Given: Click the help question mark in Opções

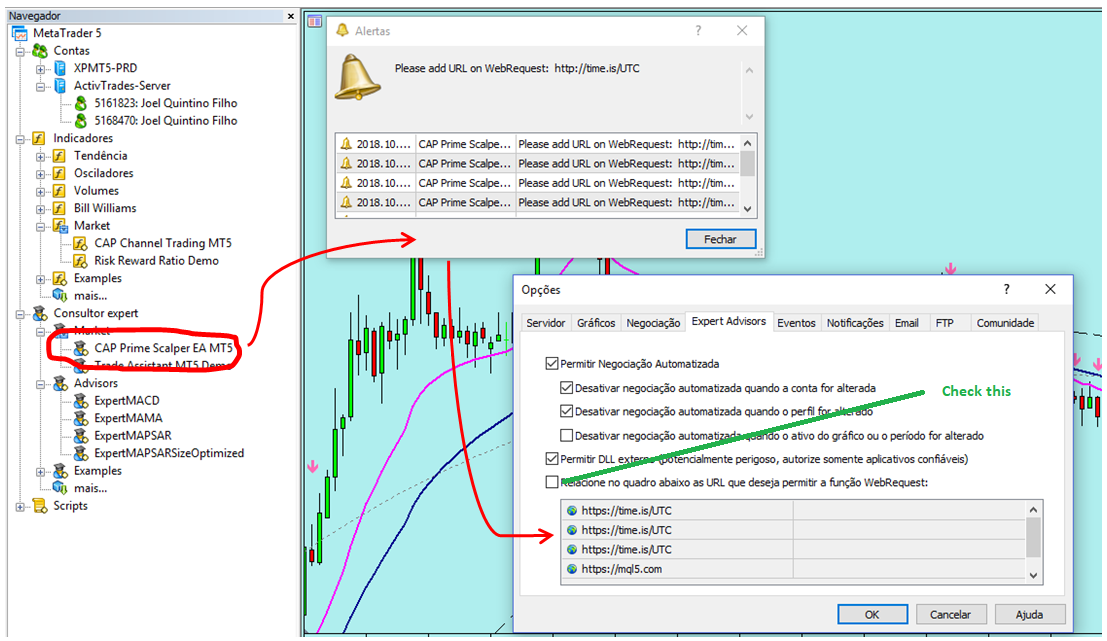Looking at the screenshot, I should pyautogui.click(x=1007, y=289).
